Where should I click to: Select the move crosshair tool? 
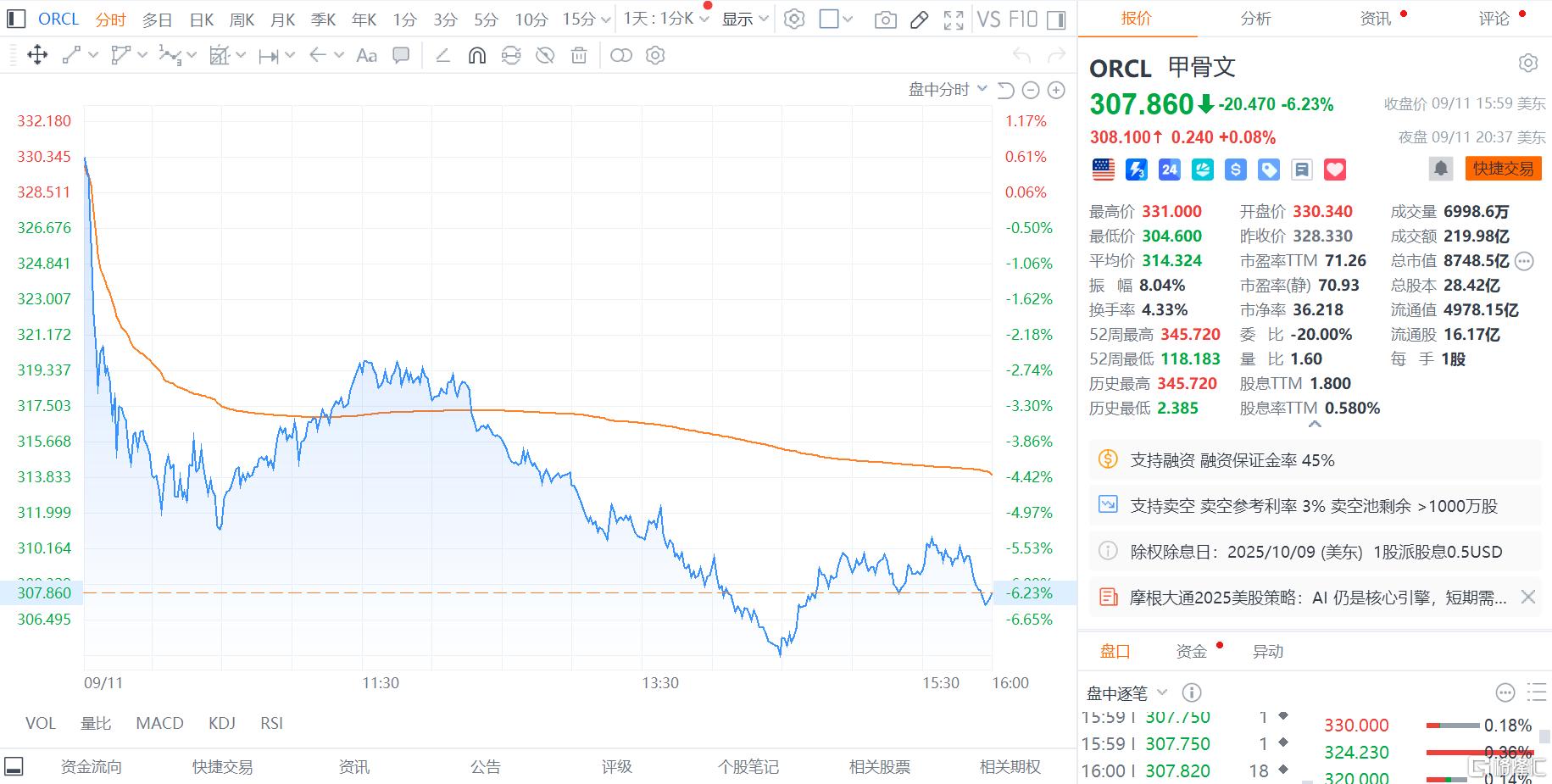coord(37,56)
